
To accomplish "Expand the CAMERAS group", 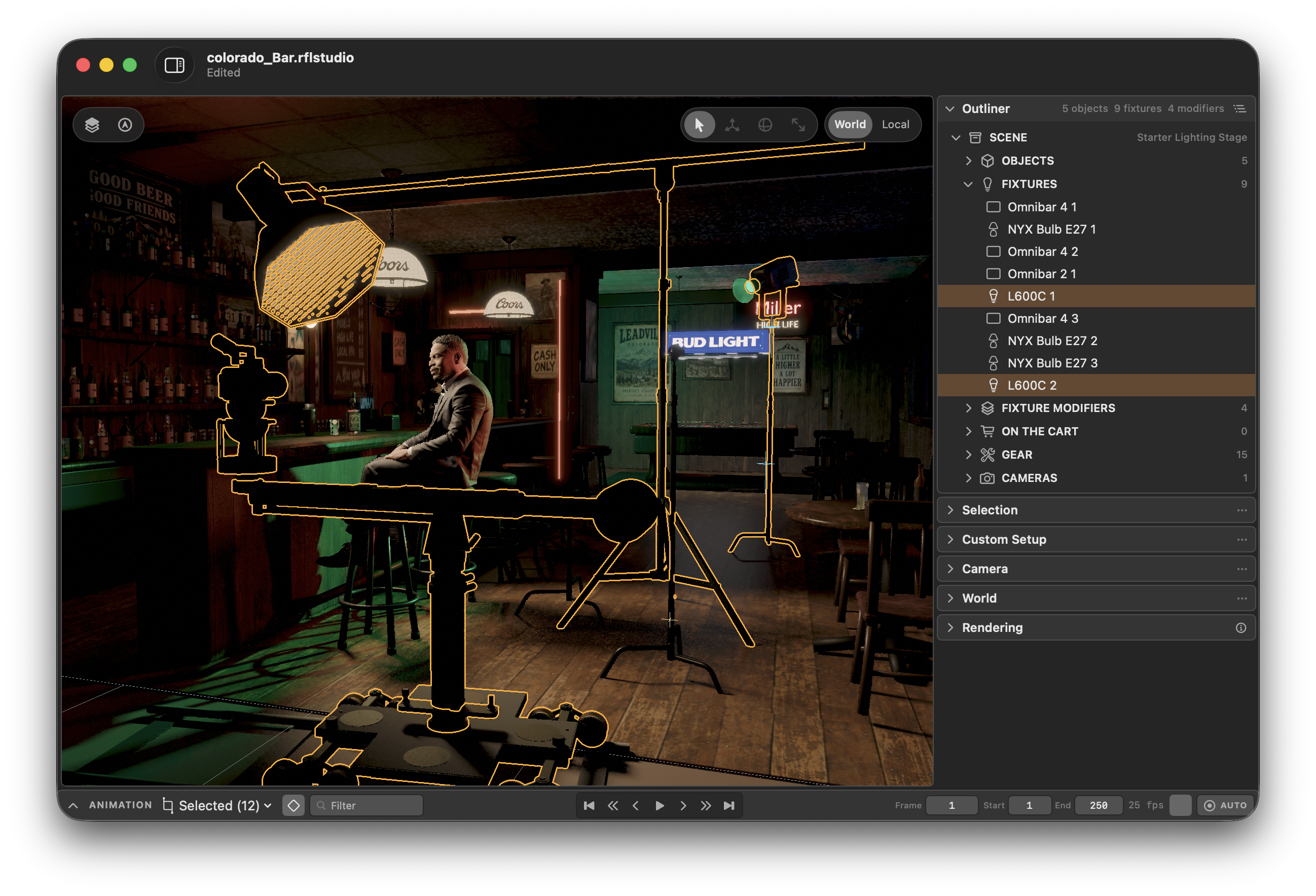I will tap(968, 478).
